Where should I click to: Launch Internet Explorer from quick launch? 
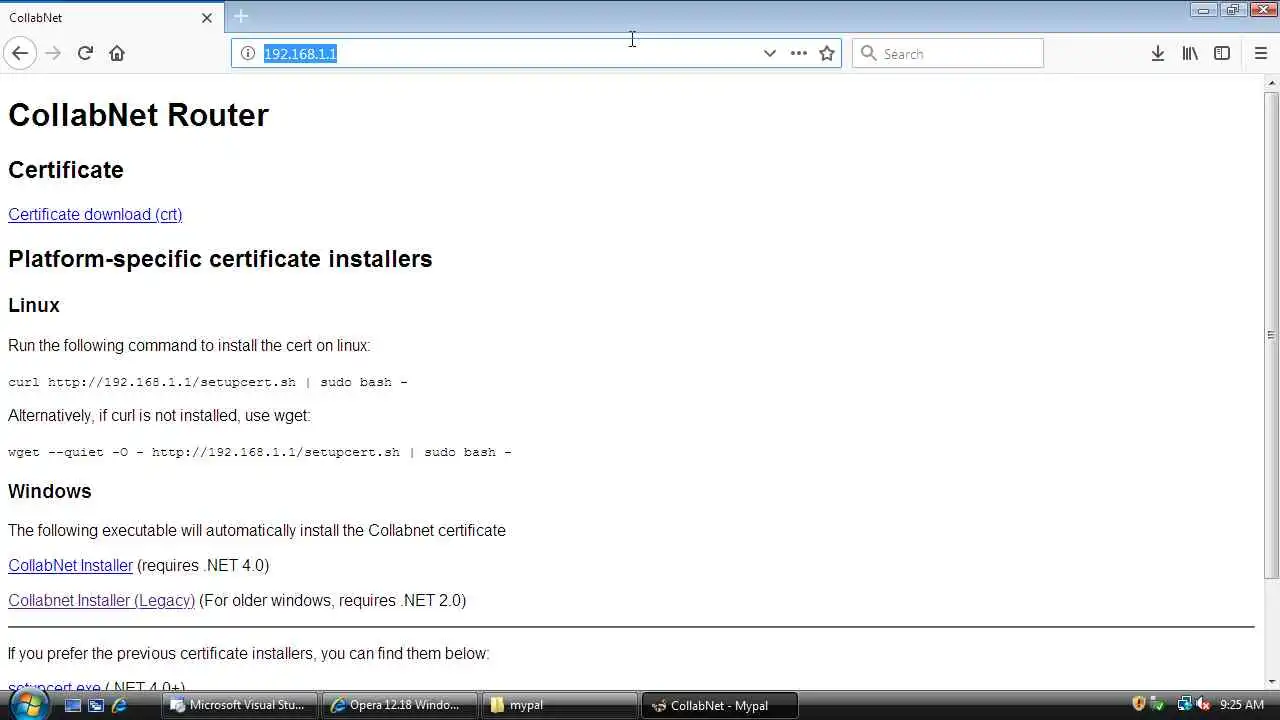119,705
